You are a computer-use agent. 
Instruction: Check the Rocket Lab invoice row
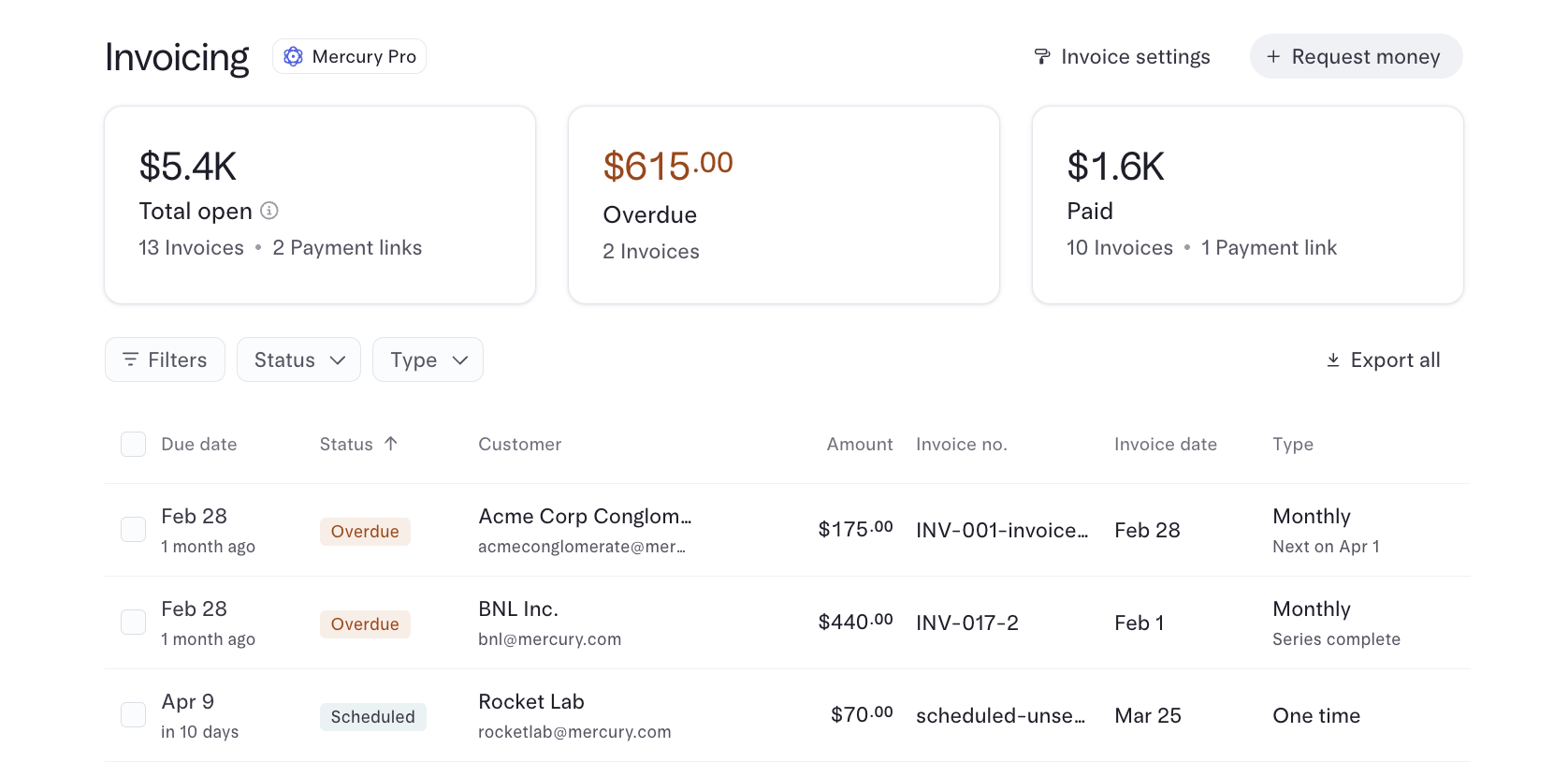134,715
